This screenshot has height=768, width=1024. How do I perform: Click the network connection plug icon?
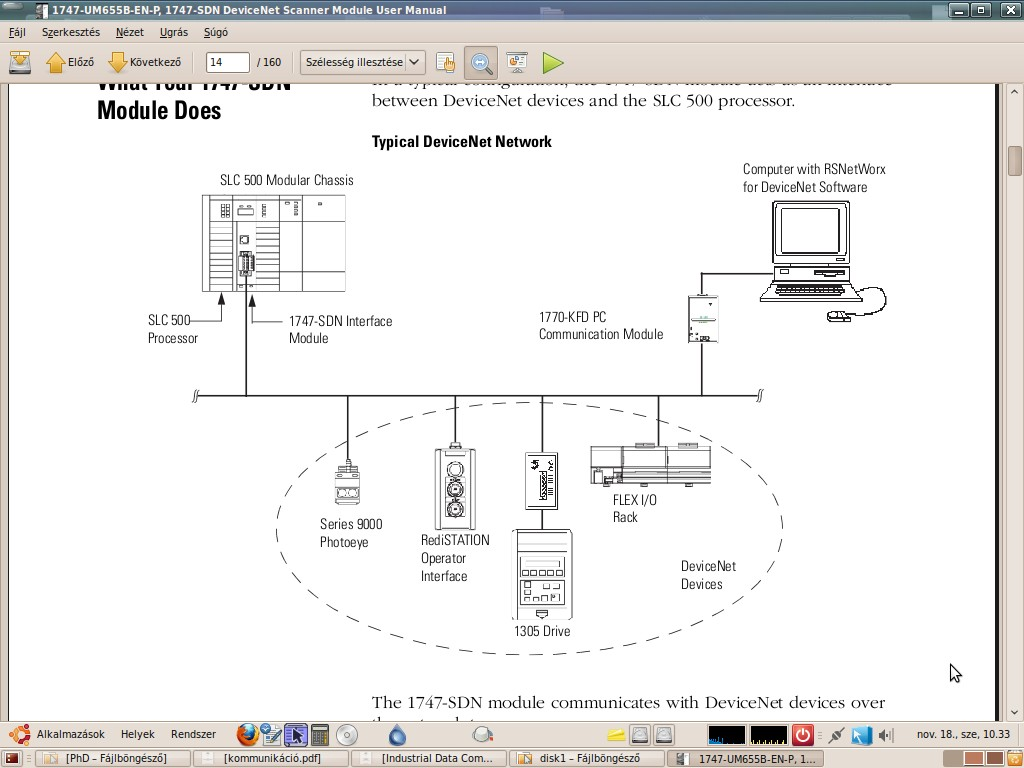click(837, 735)
